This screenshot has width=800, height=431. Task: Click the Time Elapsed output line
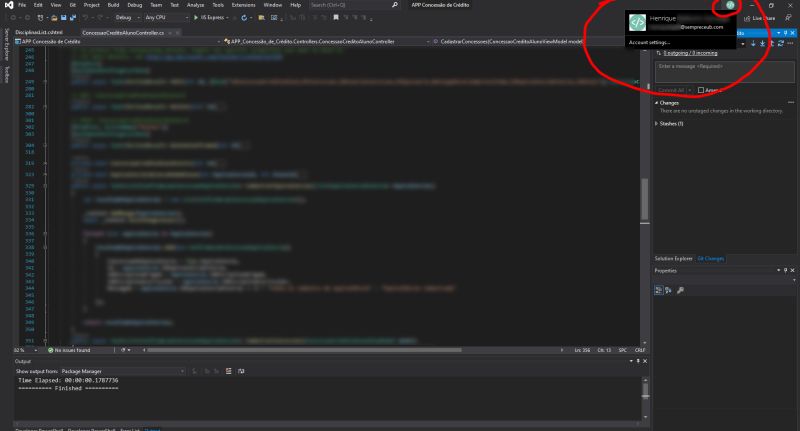(x=68, y=381)
